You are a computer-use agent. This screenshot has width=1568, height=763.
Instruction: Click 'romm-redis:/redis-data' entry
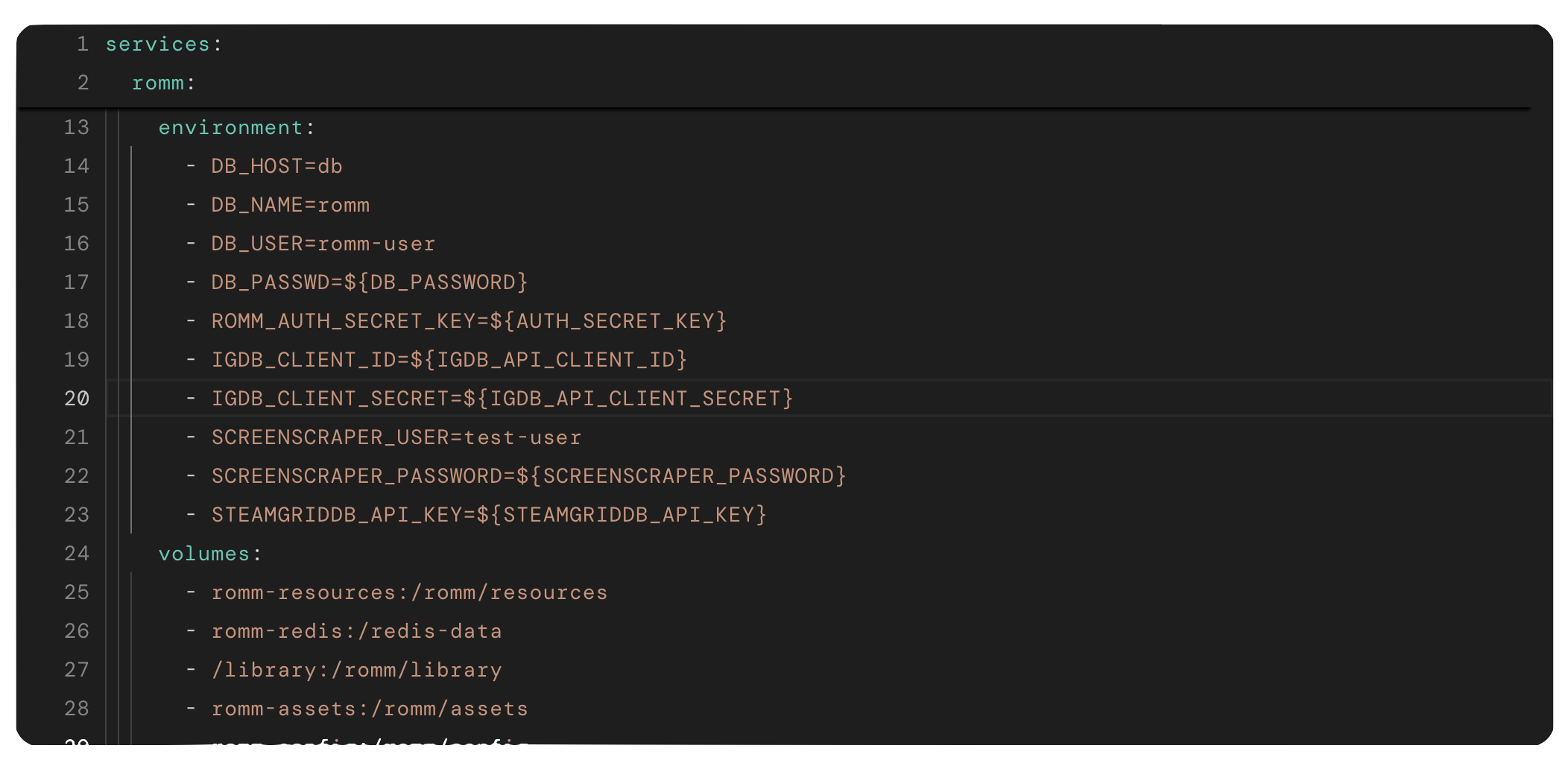click(x=356, y=631)
